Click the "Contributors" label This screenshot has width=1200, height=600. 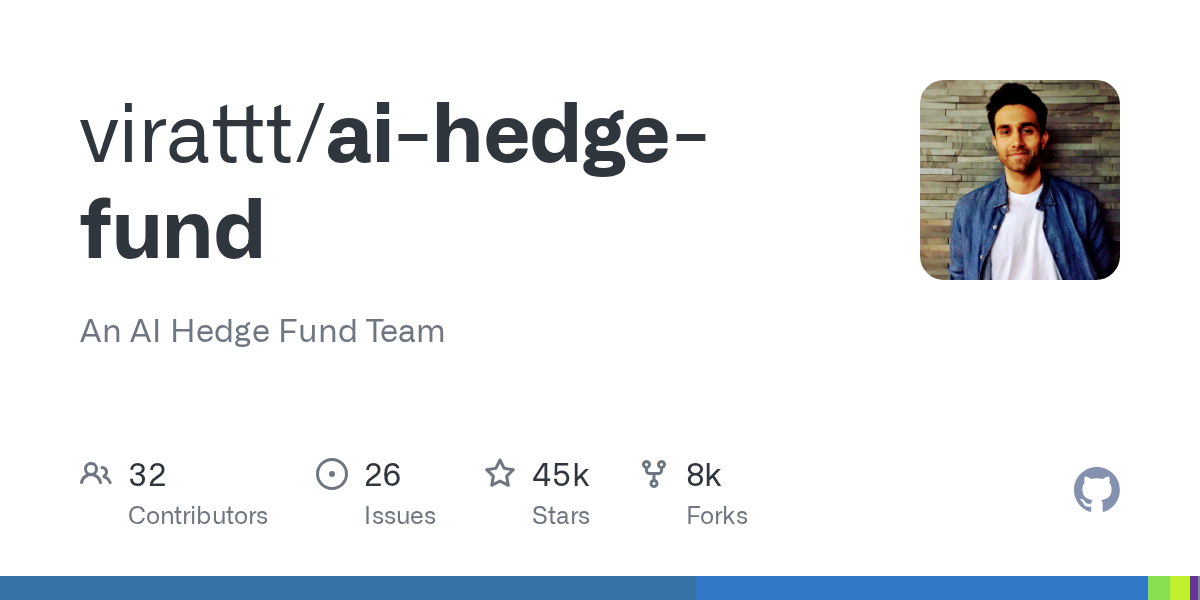[x=198, y=516]
